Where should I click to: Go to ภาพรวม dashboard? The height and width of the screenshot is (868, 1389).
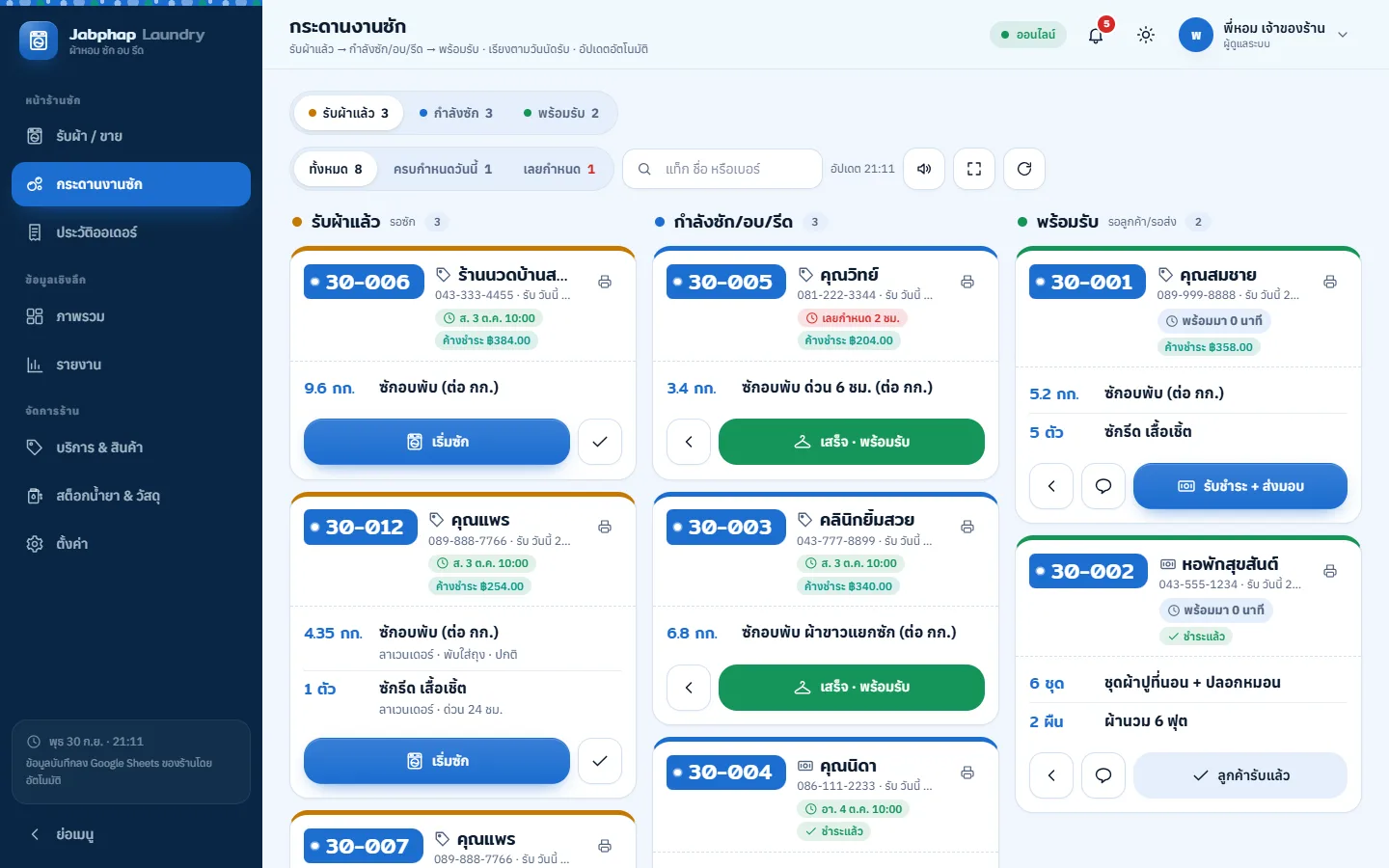point(131,316)
